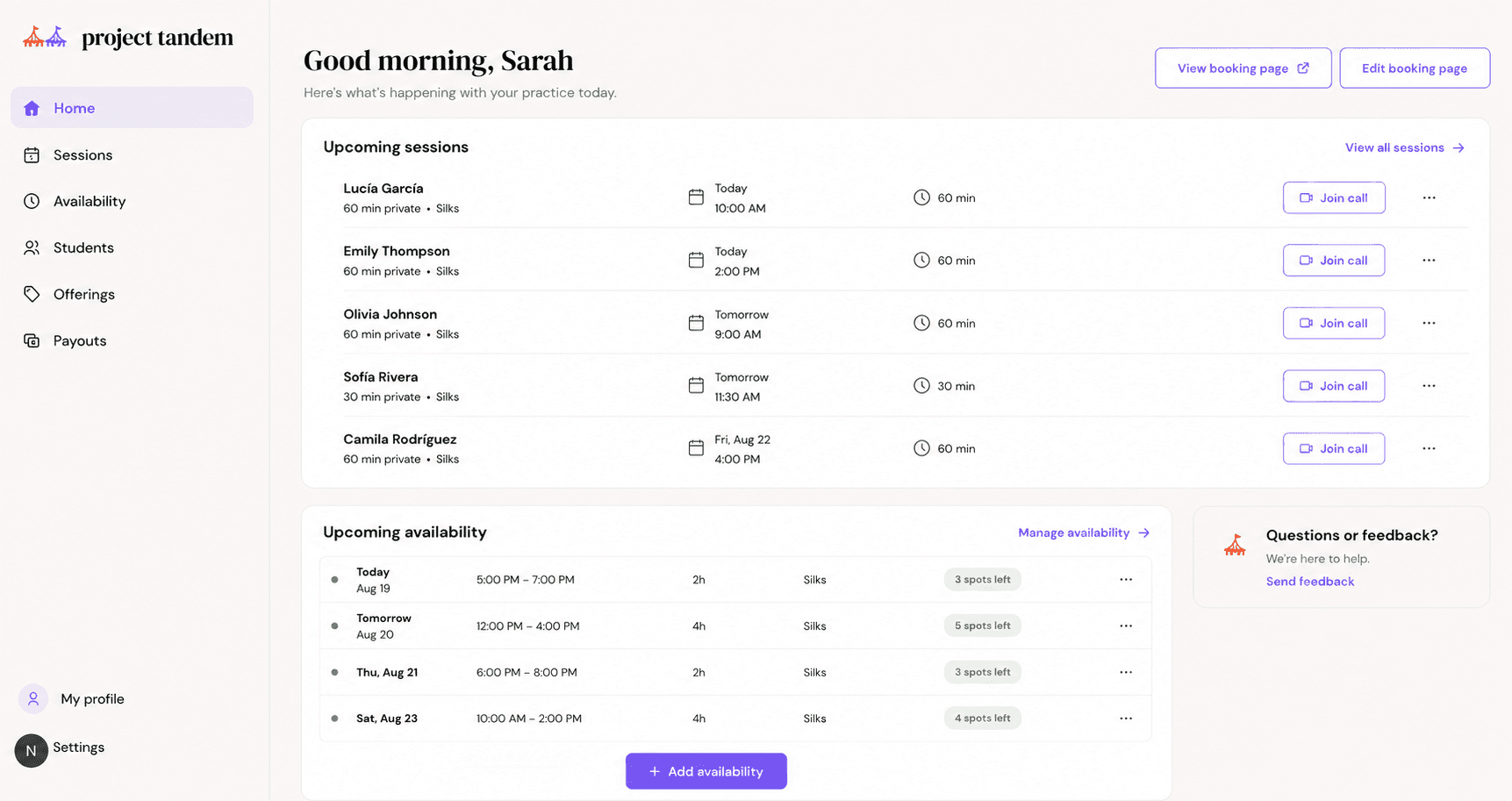Join call with Lucía García
The height and width of the screenshot is (801, 1512).
click(x=1334, y=197)
